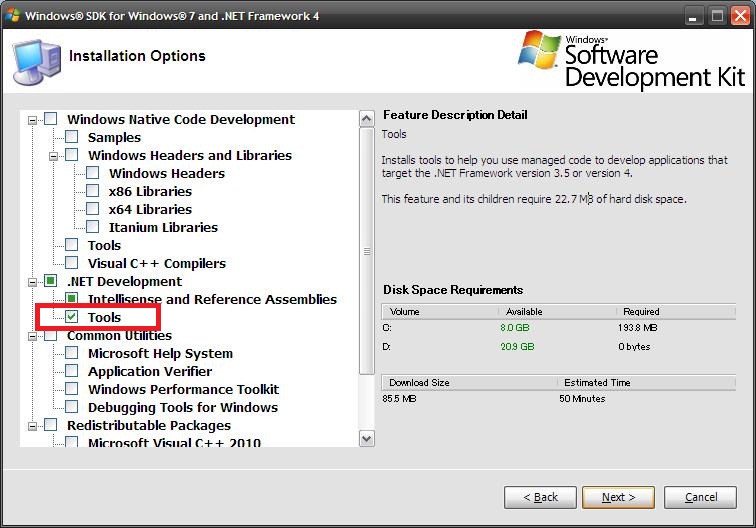Go to the previous step with Back

(540, 497)
